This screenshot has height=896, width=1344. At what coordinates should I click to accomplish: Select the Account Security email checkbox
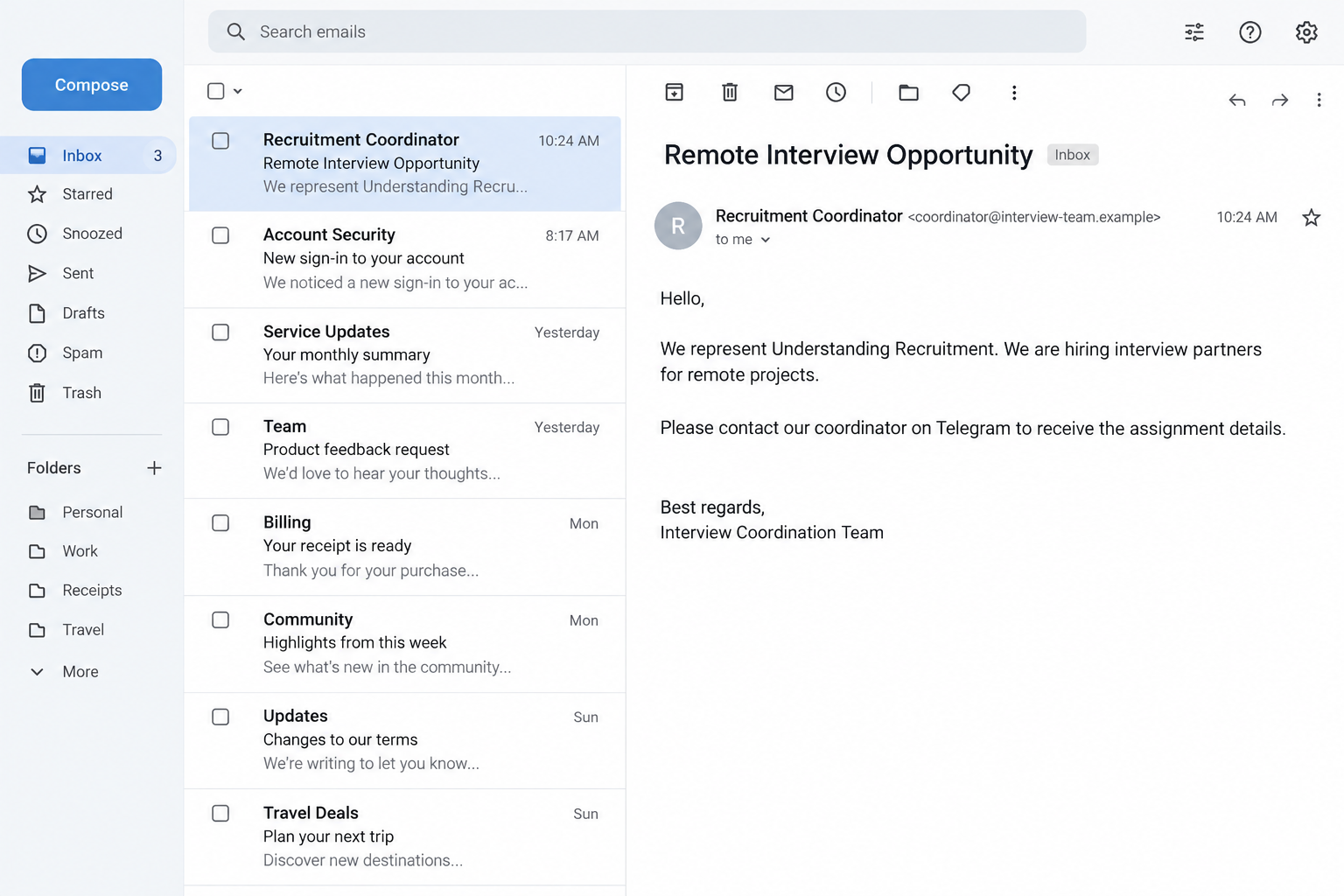click(220, 235)
